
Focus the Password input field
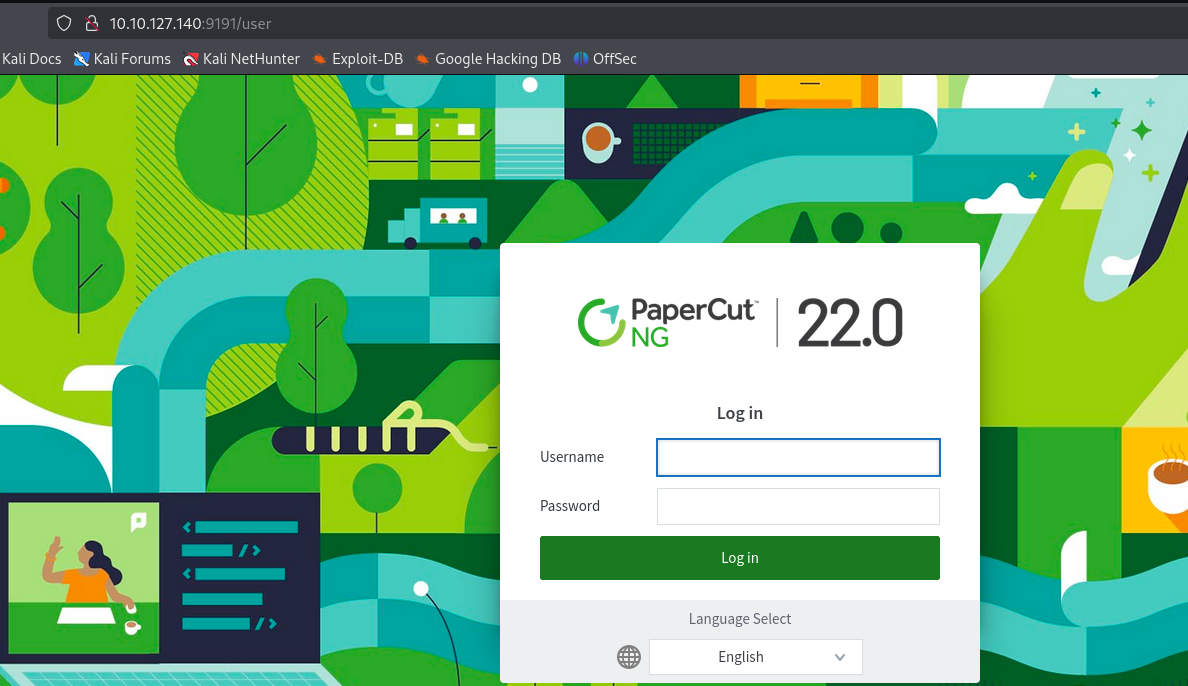798,506
